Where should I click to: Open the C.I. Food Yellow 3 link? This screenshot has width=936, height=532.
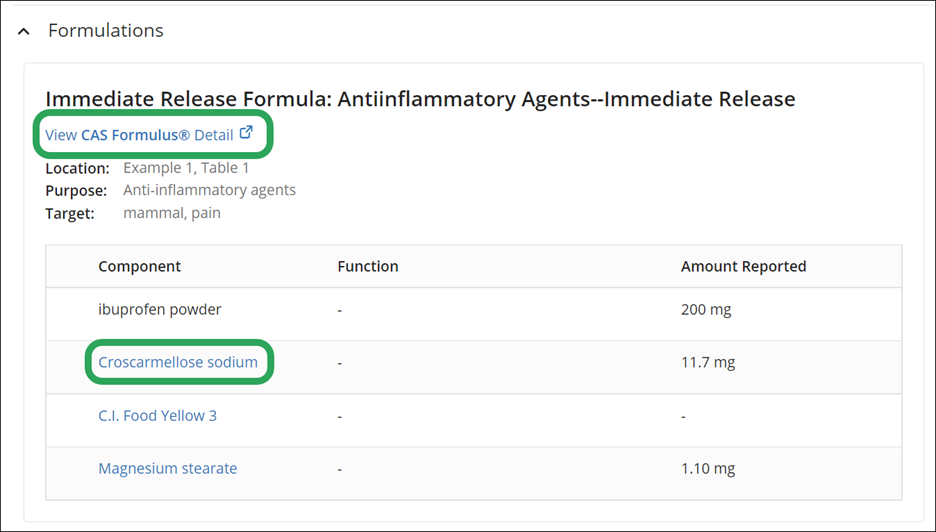pos(158,416)
